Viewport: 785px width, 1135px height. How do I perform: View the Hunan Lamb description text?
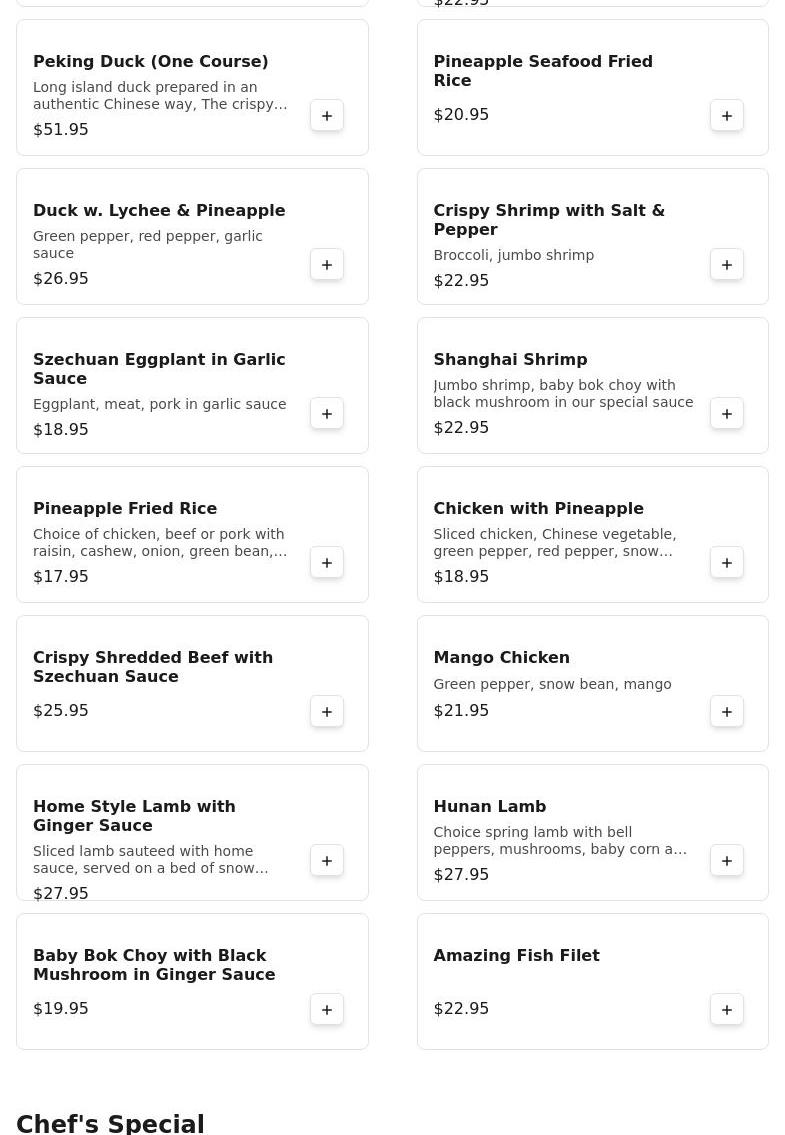pyautogui.click(x=559, y=841)
